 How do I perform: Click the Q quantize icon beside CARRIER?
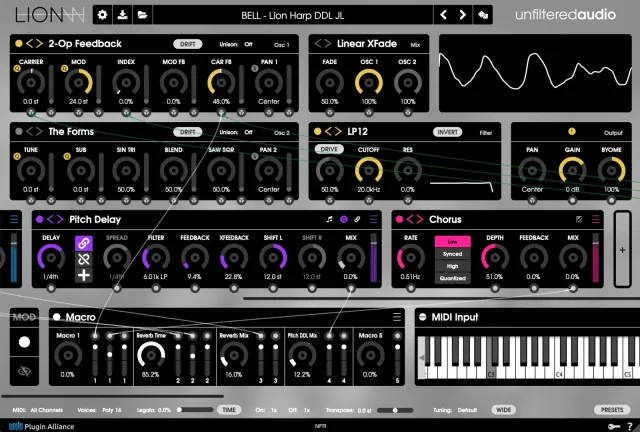[x=17, y=69]
